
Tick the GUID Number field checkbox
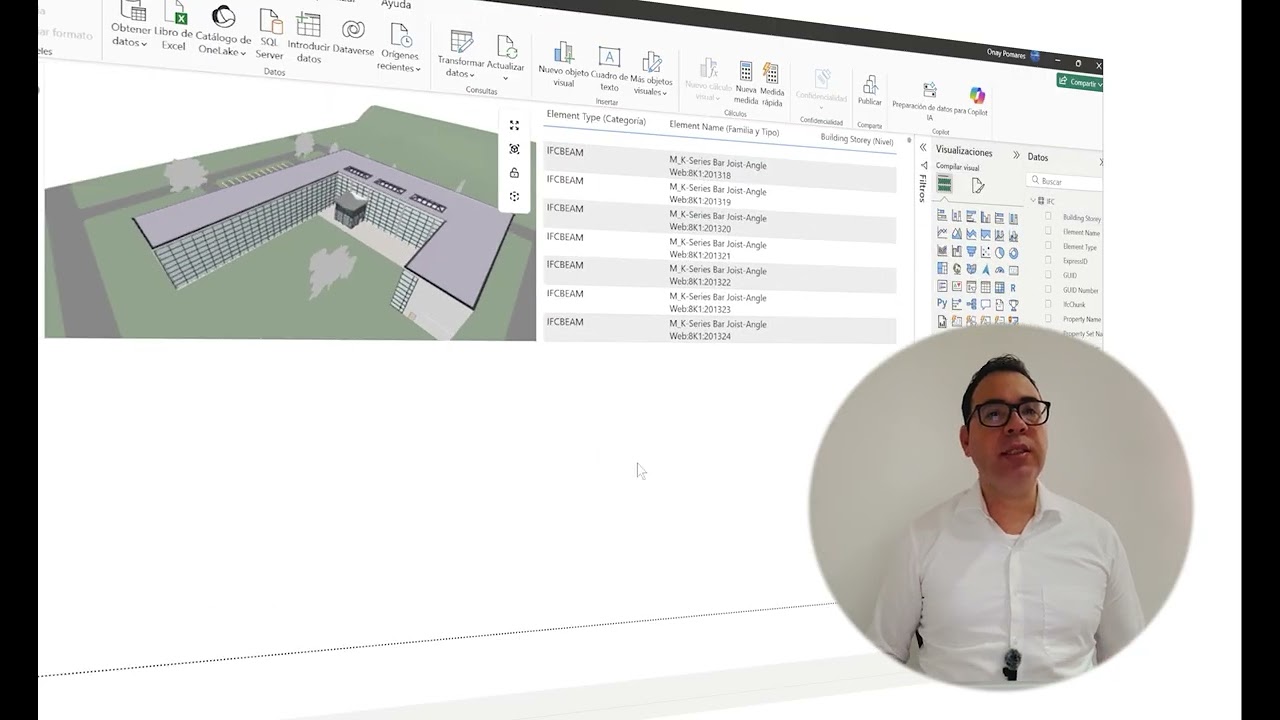tap(1048, 289)
